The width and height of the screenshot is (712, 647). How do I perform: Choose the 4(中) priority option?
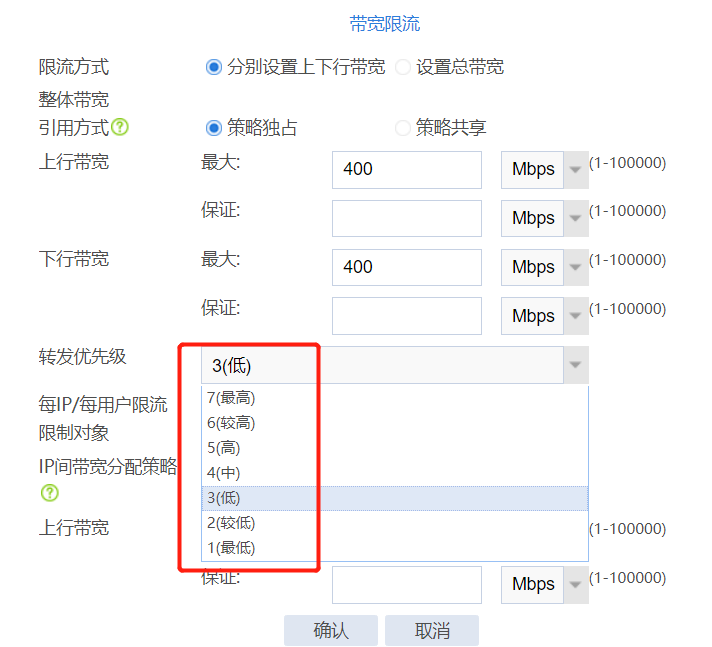pyautogui.click(x=223, y=473)
